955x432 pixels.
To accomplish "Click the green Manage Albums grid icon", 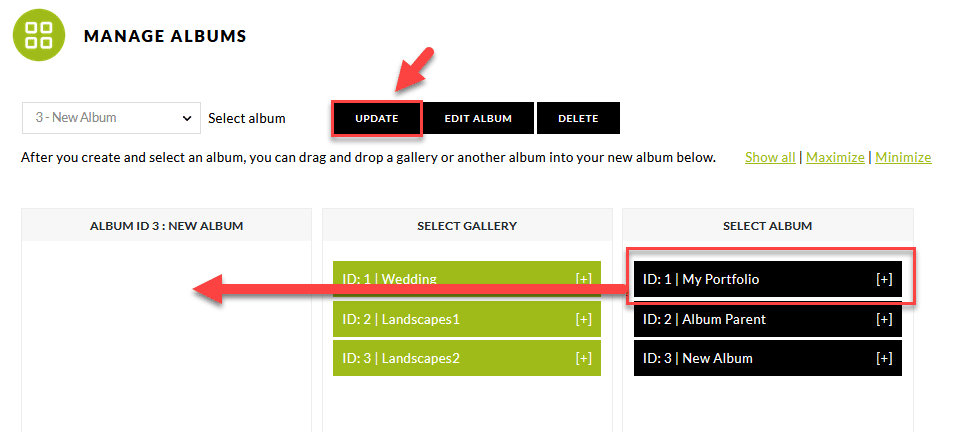I will coord(39,35).
